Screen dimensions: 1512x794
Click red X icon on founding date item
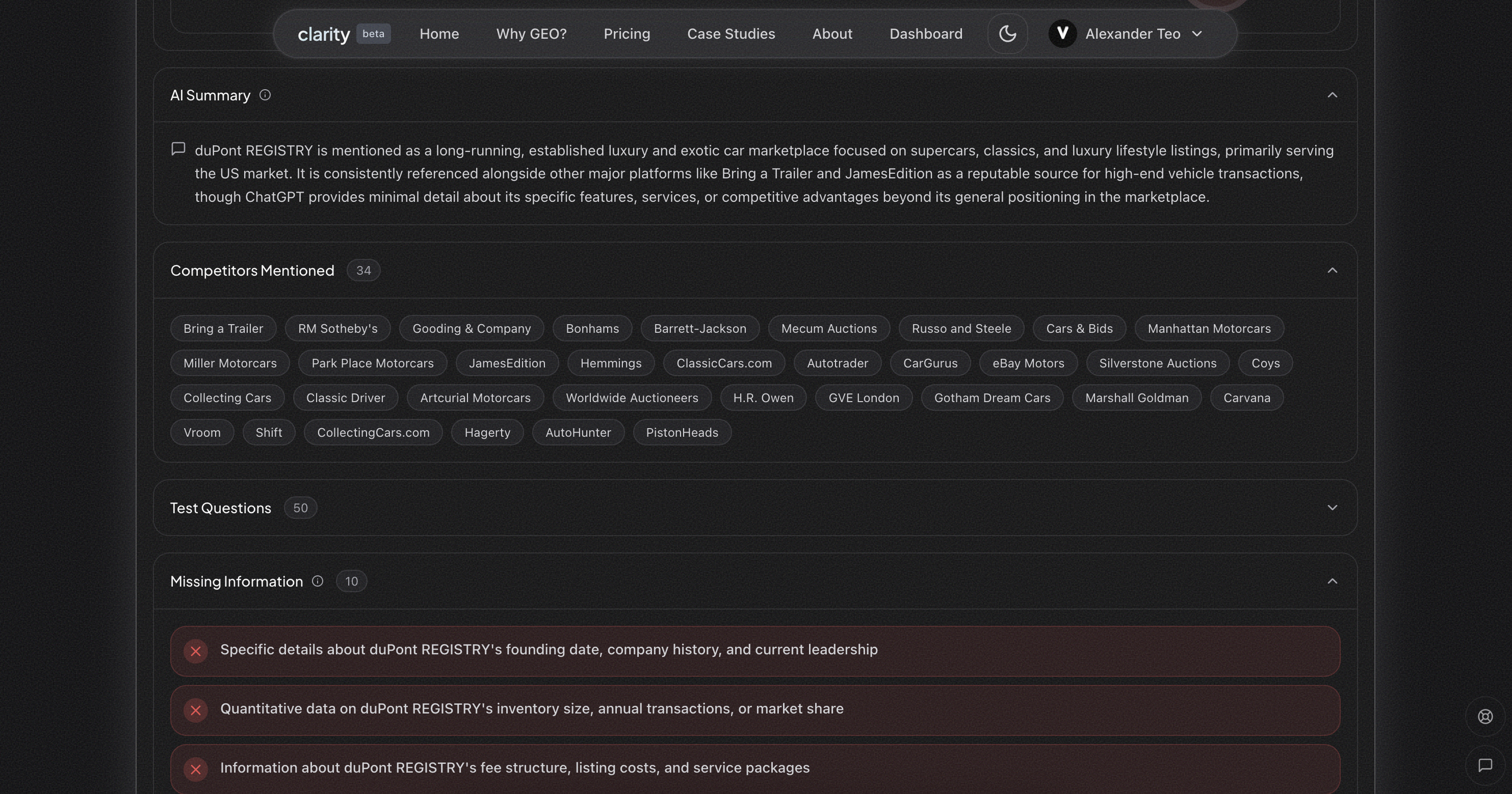click(x=196, y=651)
